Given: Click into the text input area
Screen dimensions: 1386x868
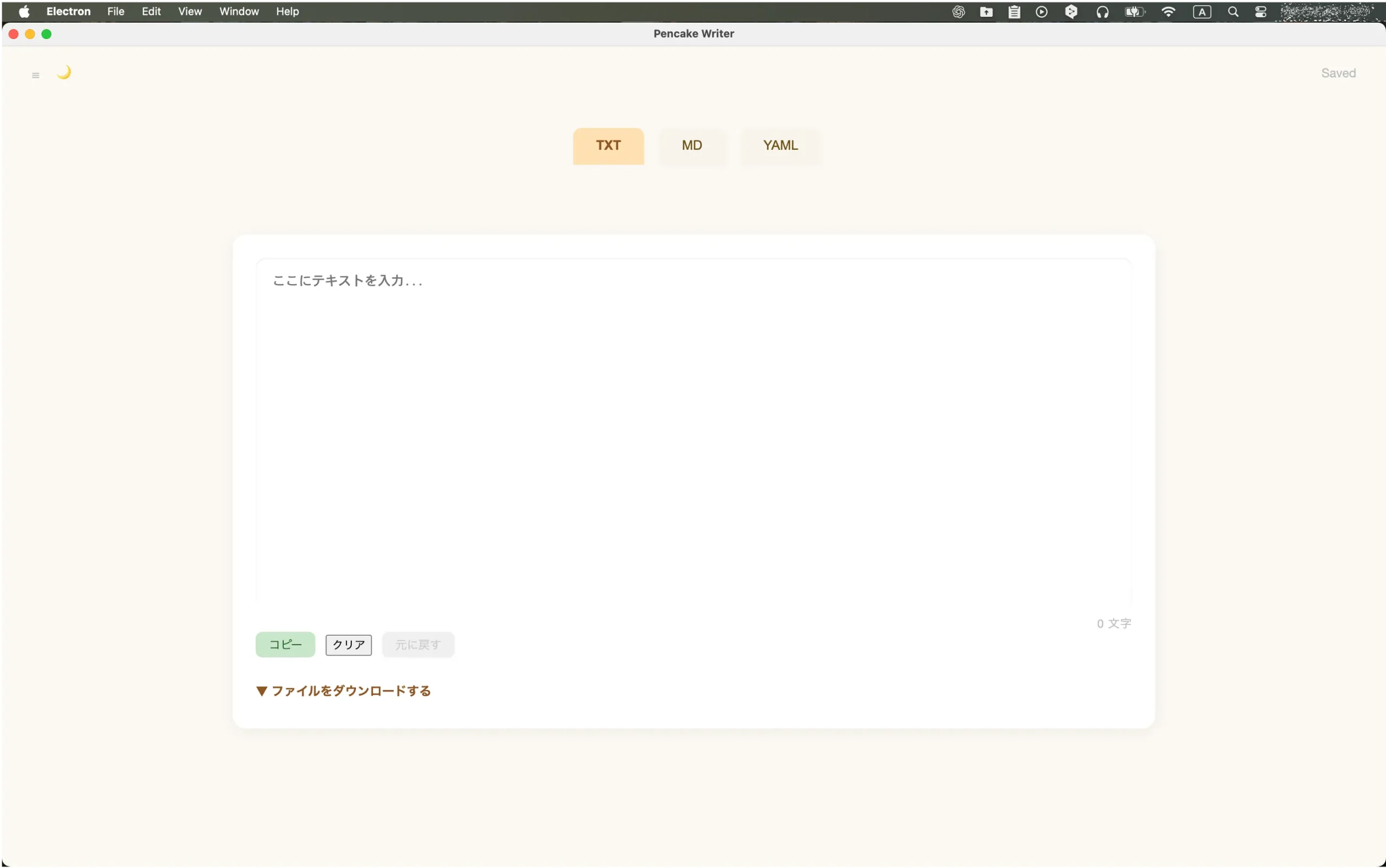Looking at the screenshot, I should 694,431.
